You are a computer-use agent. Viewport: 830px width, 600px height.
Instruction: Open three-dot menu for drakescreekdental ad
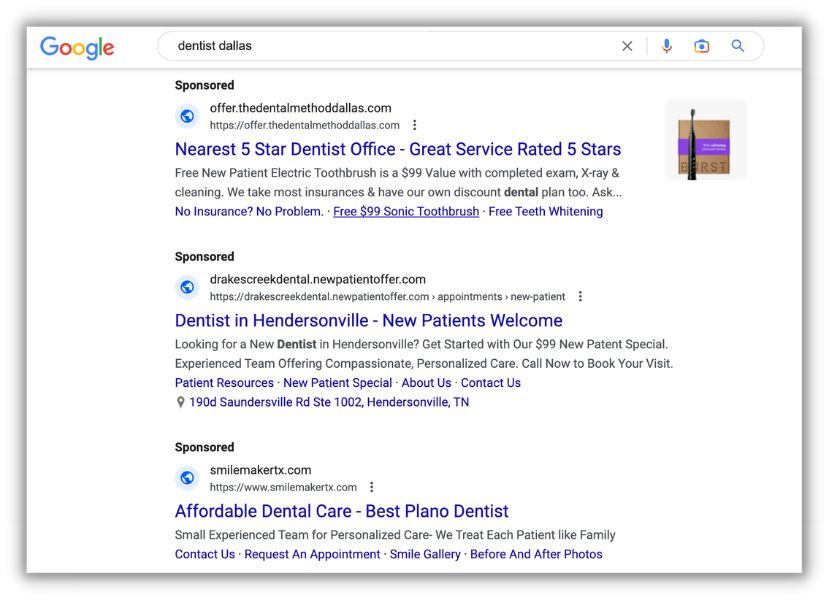pyautogui.click(x=580, y=297)
